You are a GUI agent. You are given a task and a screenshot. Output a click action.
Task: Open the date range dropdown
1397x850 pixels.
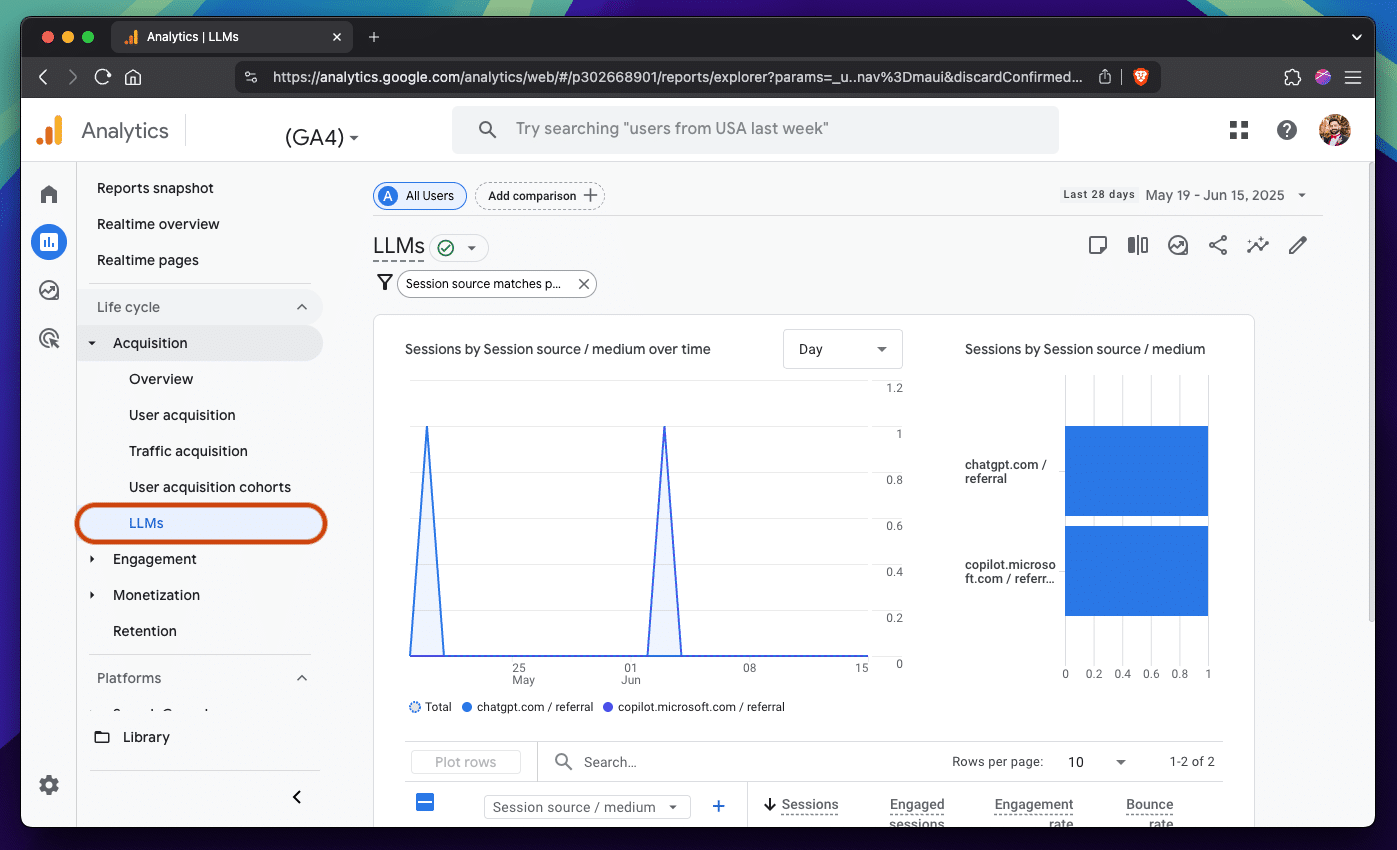(x=1226, y=195)
